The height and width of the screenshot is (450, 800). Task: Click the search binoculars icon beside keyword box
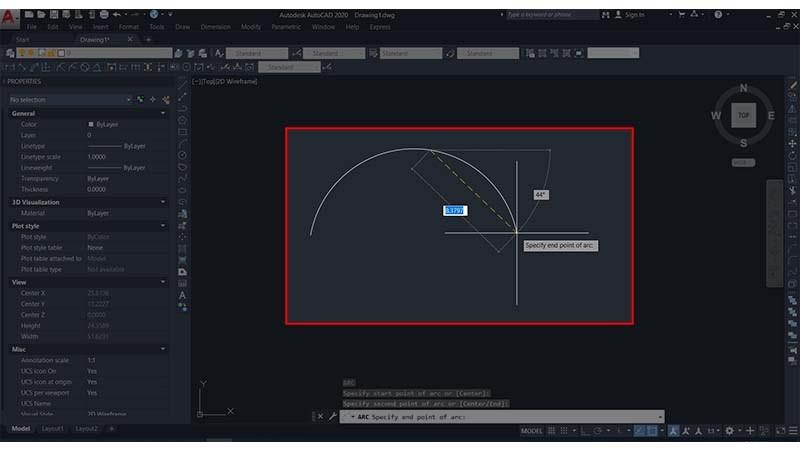pos(606,15)
